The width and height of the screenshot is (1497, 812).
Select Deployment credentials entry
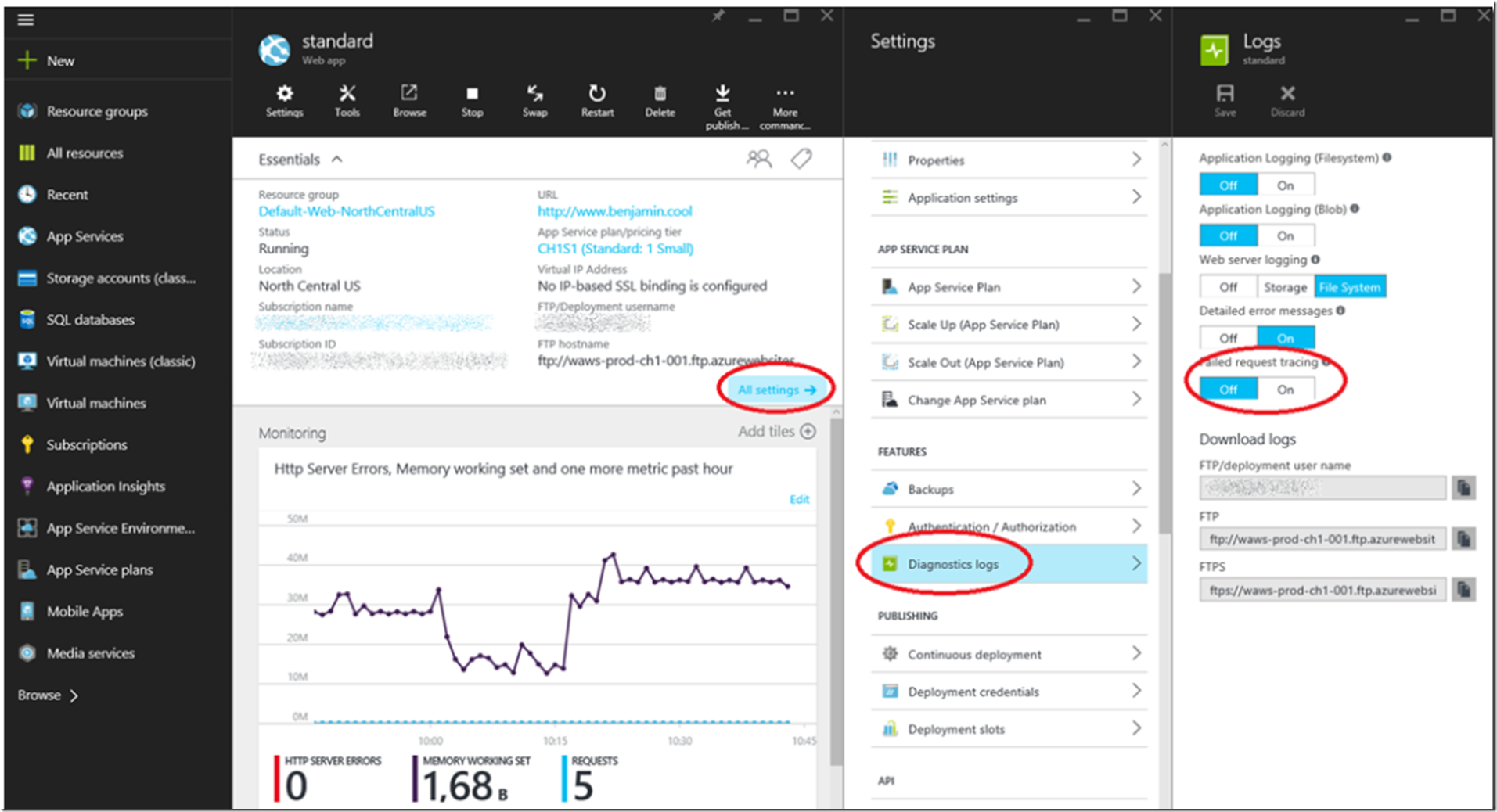[1009, 692]
